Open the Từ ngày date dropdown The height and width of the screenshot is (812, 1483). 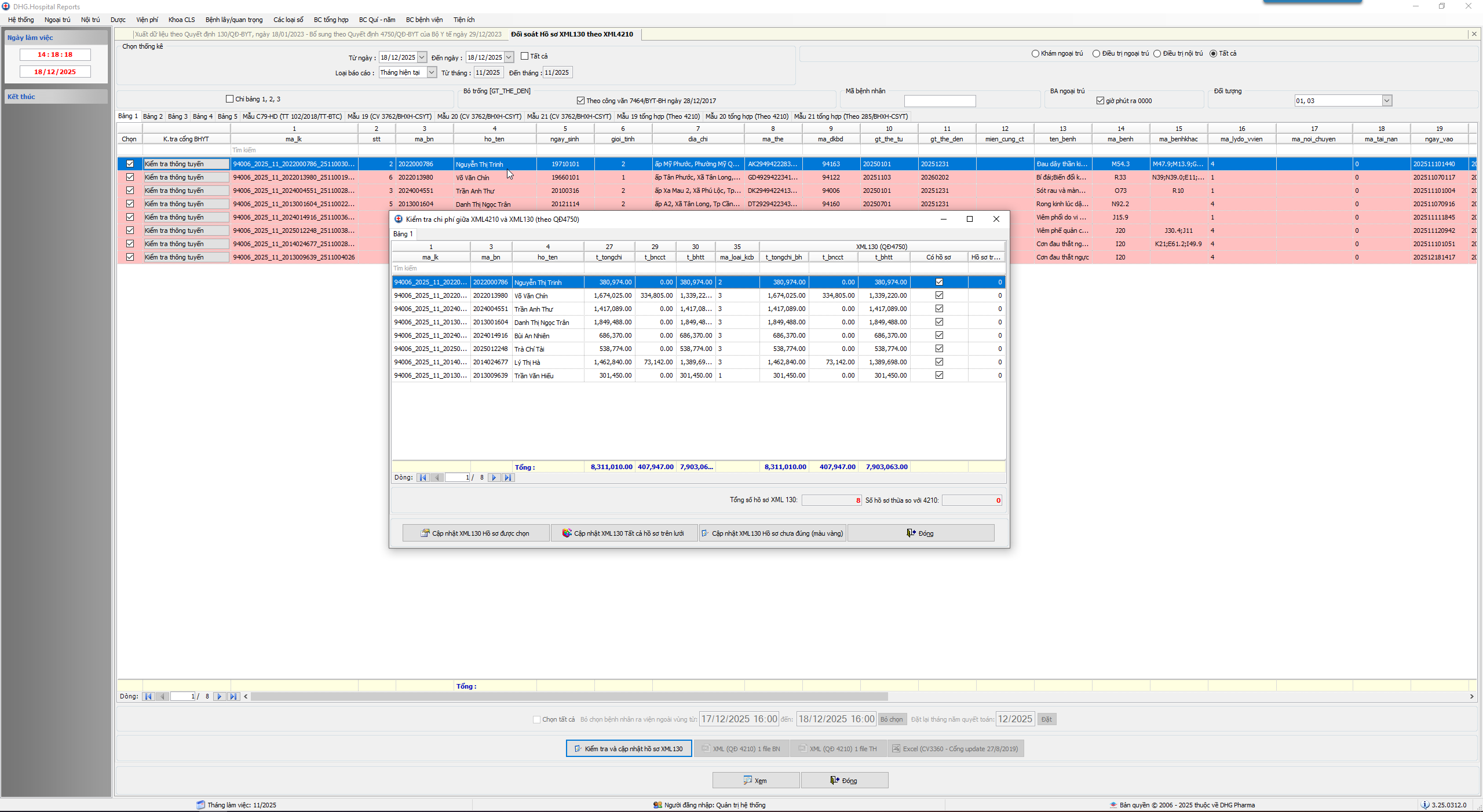(422, 57)
